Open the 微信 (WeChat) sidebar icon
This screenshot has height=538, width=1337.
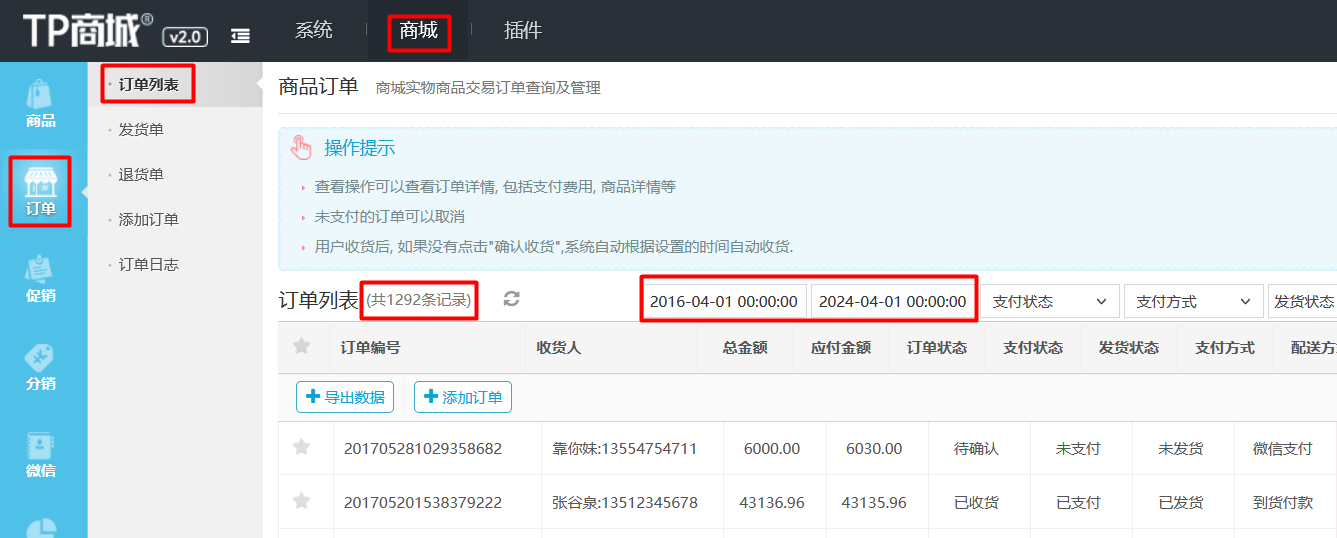(41, 453)
